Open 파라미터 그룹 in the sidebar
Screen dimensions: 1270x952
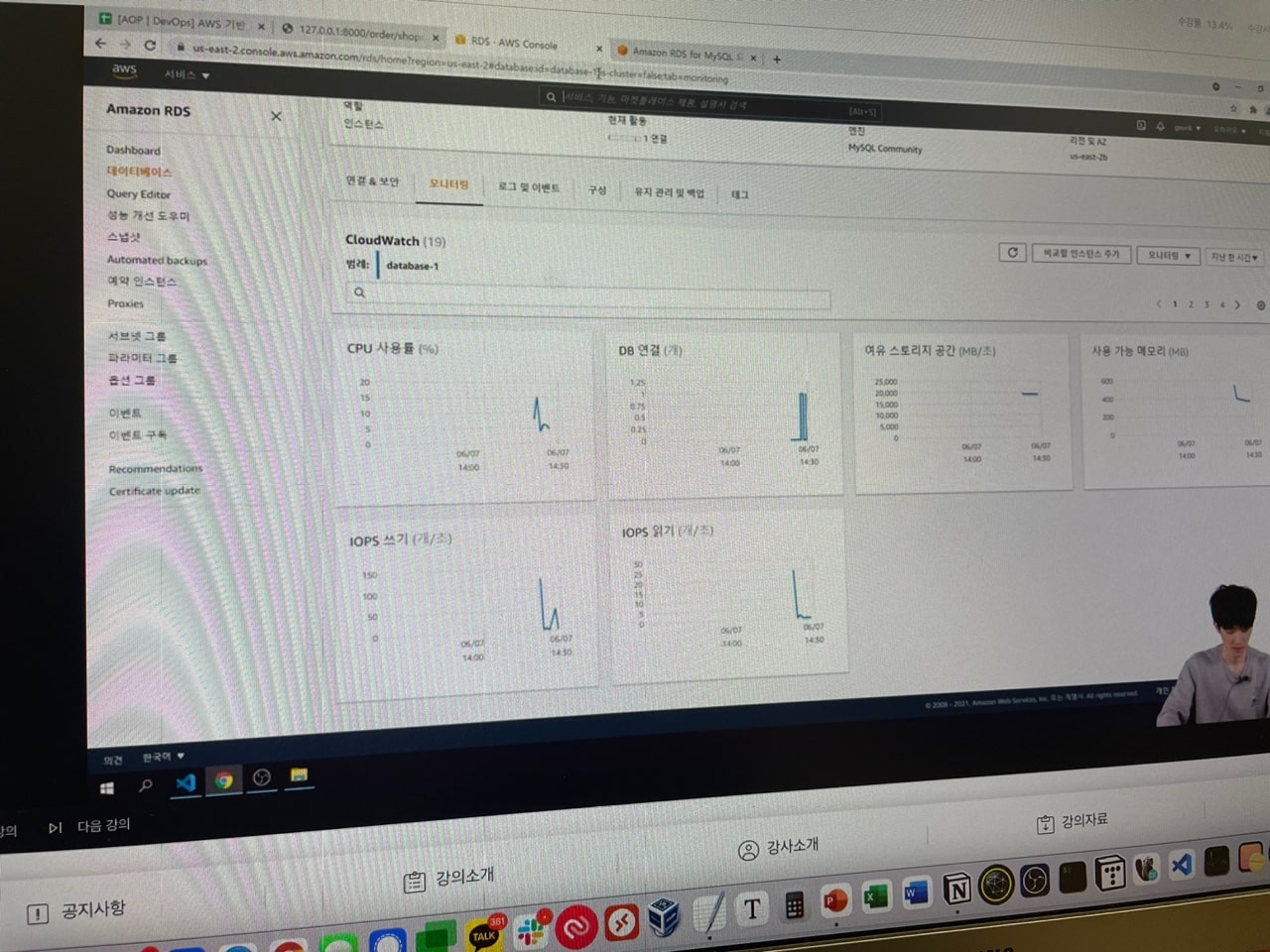(143, 358)
